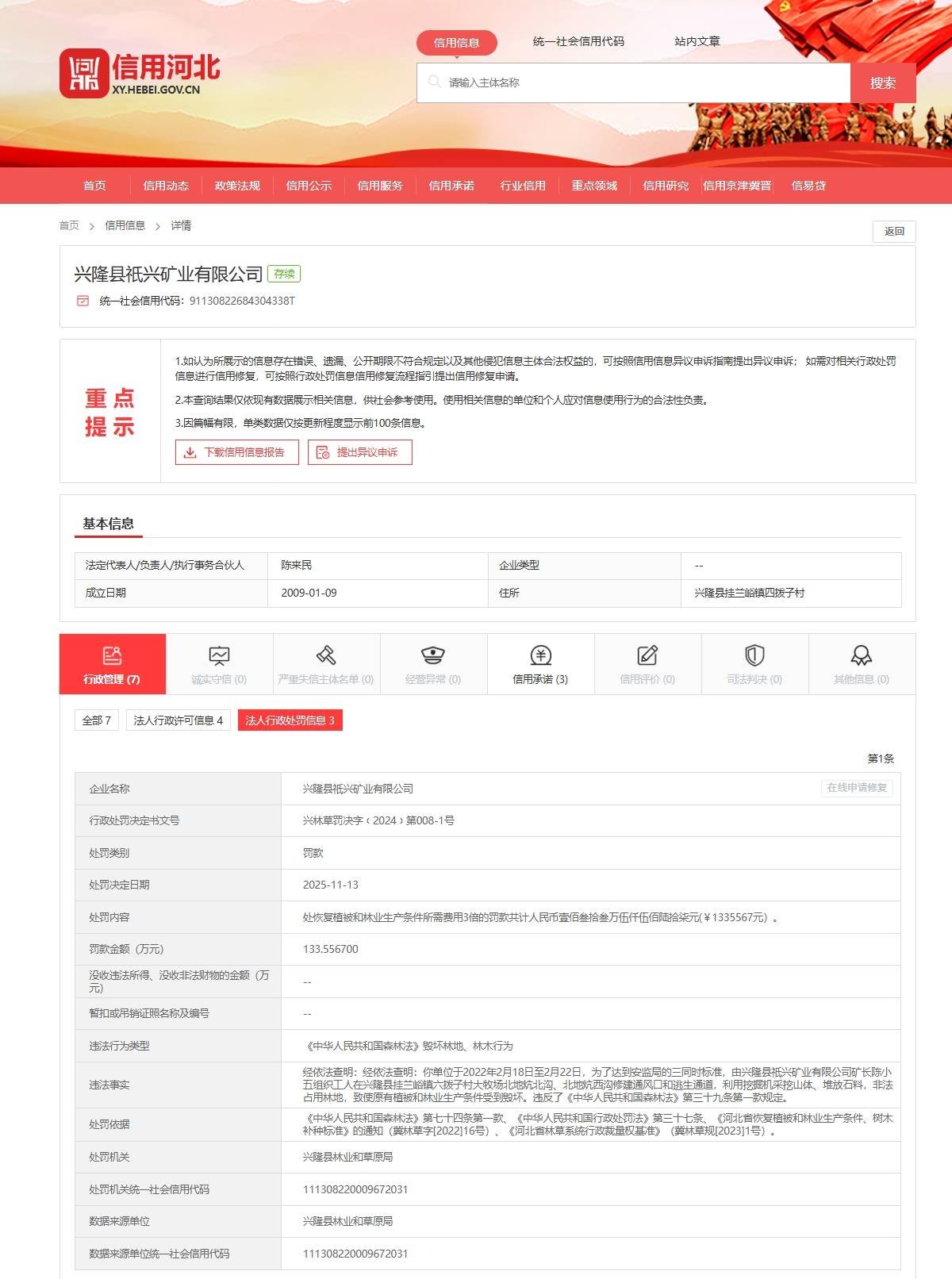
Task: Open 政策法规 in the navigation bar
Action: tap(237, 186)
